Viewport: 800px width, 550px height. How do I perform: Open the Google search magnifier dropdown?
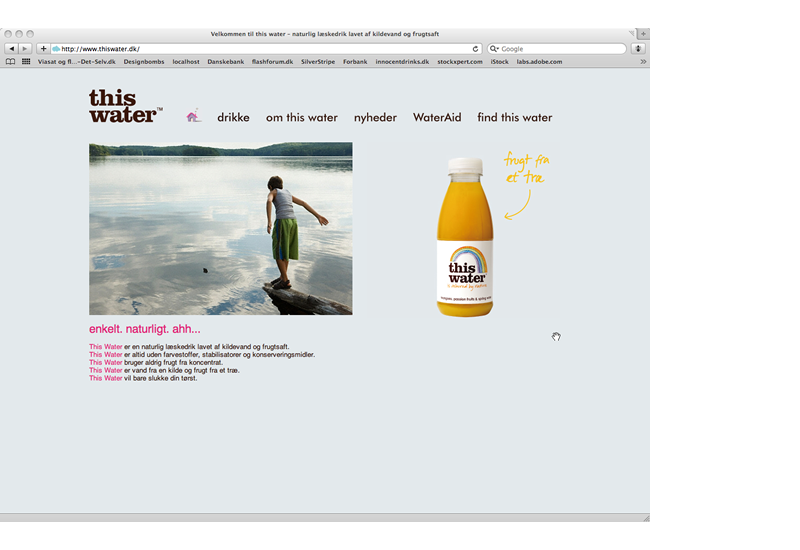tap(494, 48)
